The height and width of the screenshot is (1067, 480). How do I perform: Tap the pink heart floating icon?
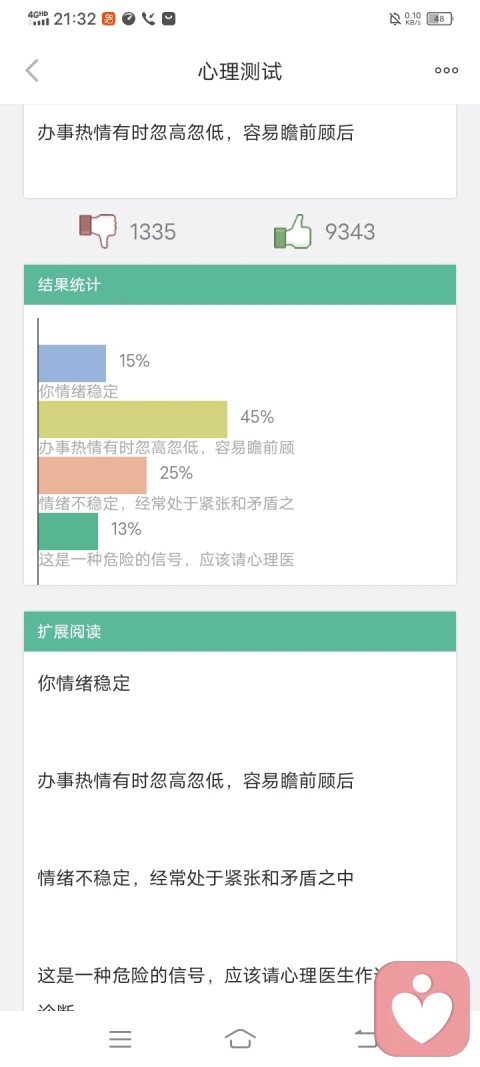click(422, 1008)
